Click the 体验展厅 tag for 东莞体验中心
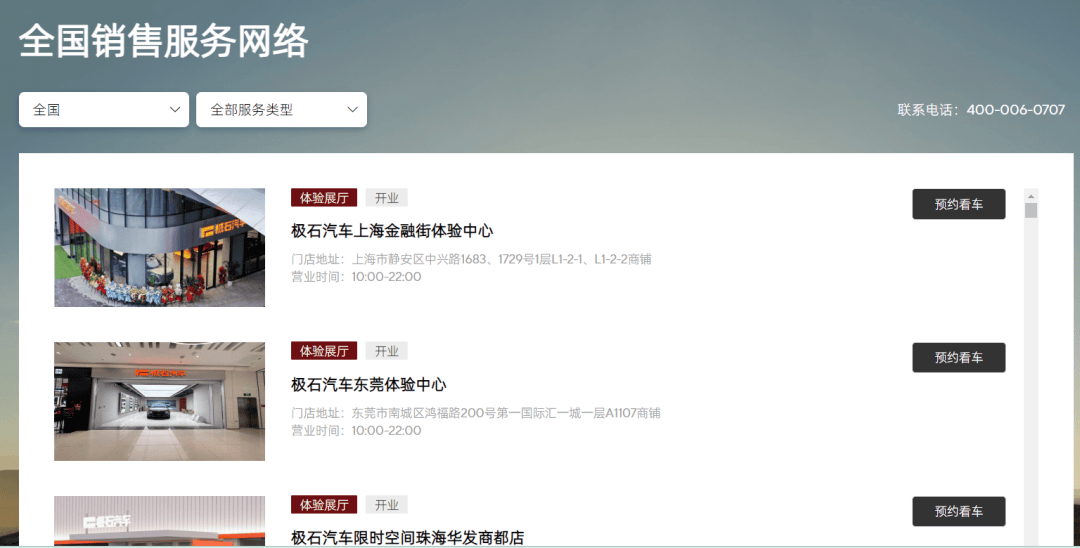The image size is (1080, 548). pyautogui.click(x=324, y=351)
